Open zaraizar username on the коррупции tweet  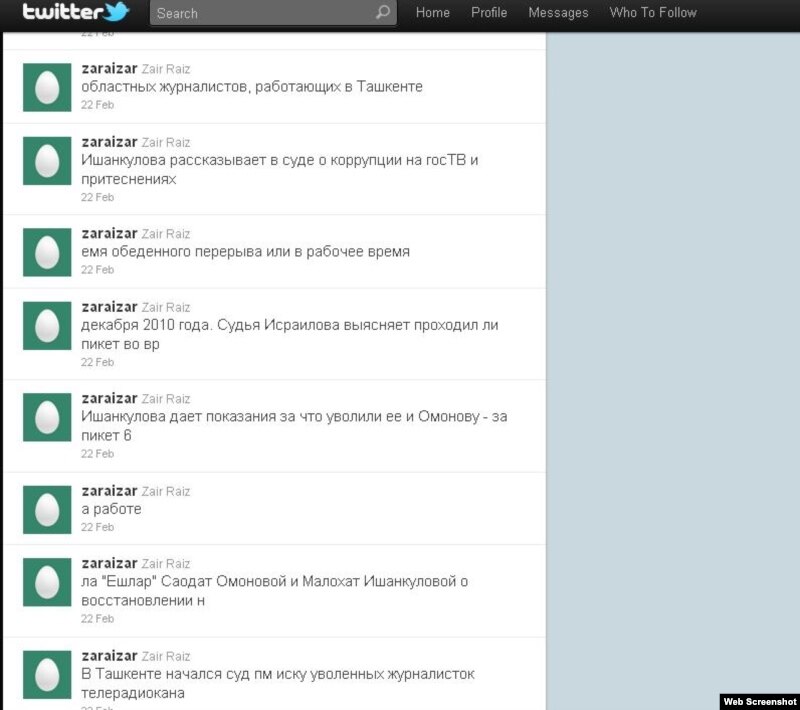coord(109,142)
